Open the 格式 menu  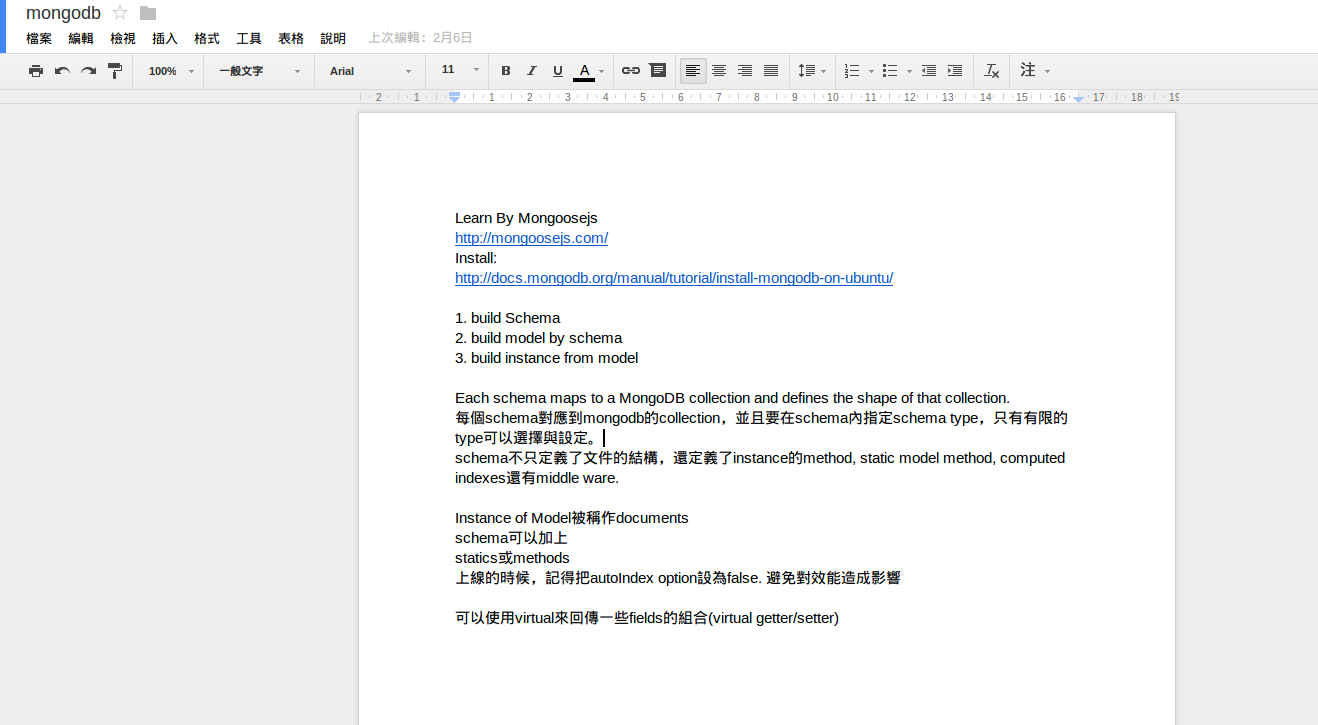pyautogui.click(x=206, y=39)
